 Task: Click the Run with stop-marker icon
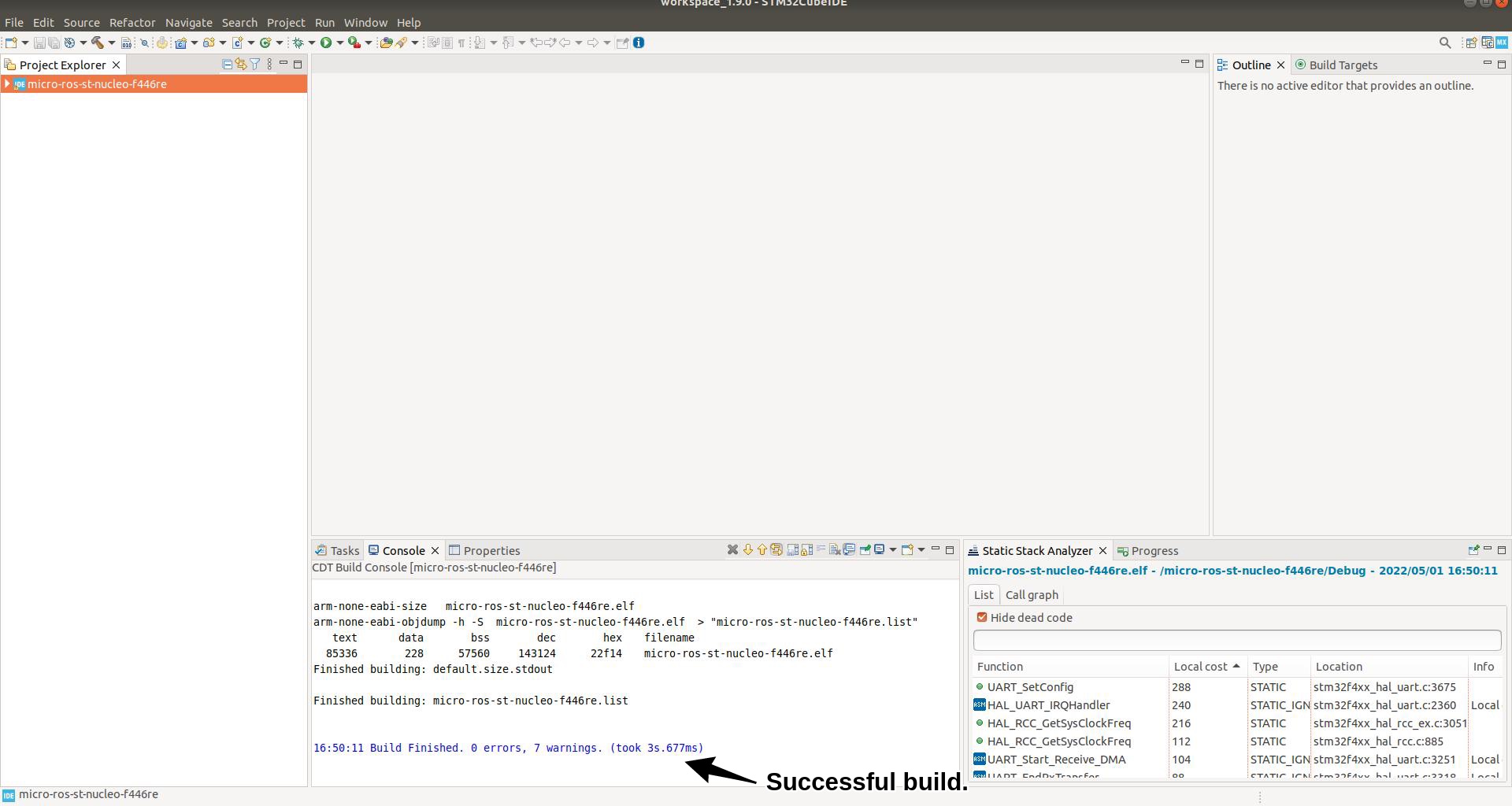(x=354, y=43)
